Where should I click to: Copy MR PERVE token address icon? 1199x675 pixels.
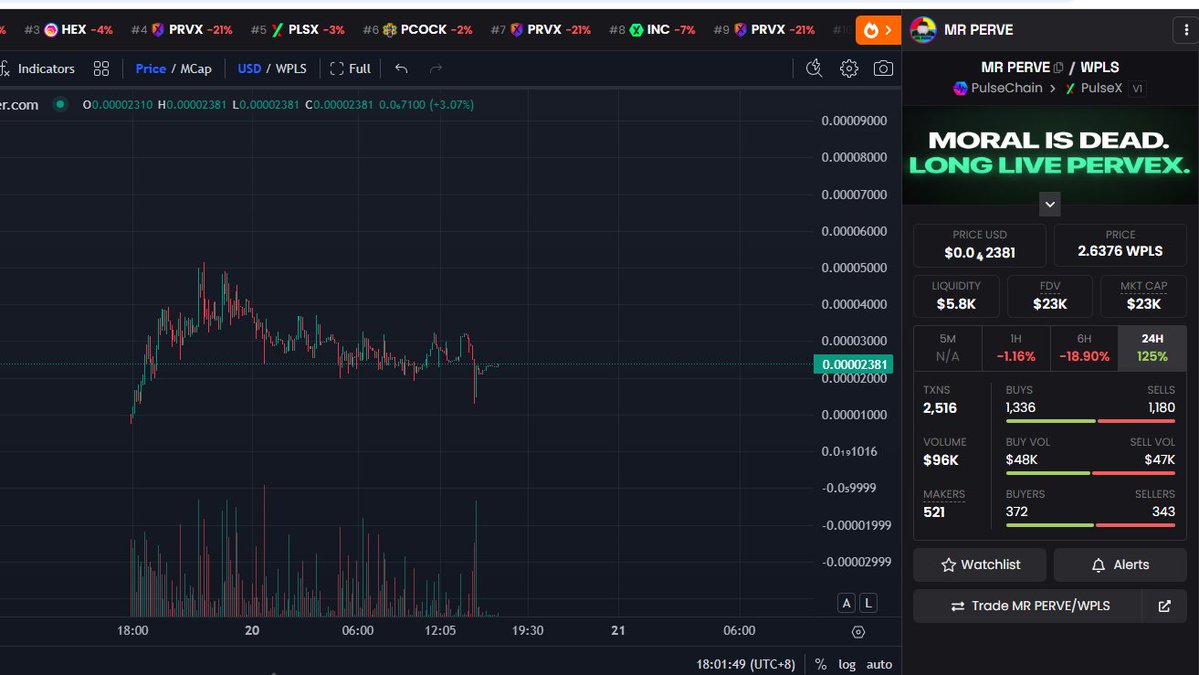coord(1058,67)
